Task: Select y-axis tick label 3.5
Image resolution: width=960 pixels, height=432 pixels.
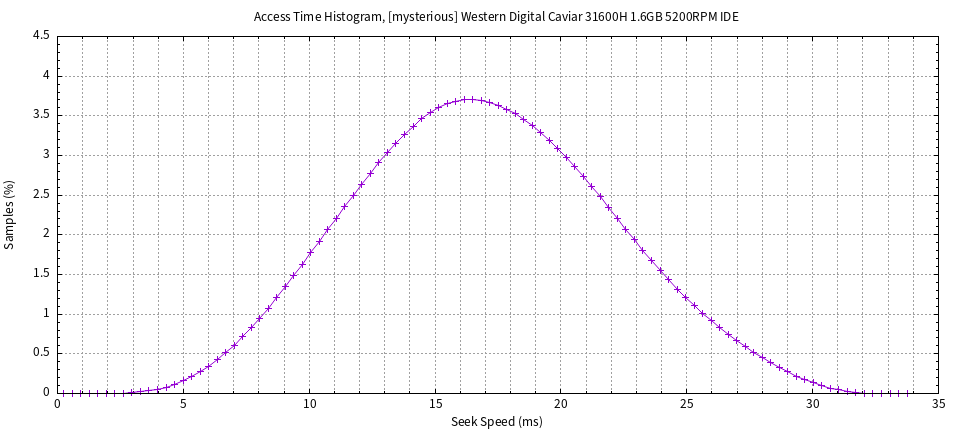Action: click(41, 115)
